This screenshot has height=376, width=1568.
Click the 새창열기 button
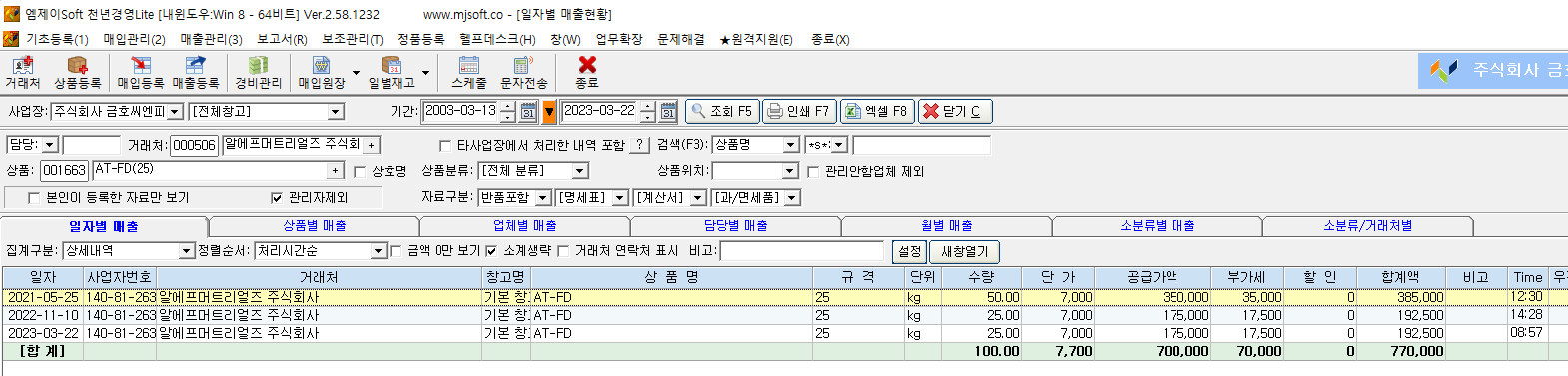click(965, 251)
